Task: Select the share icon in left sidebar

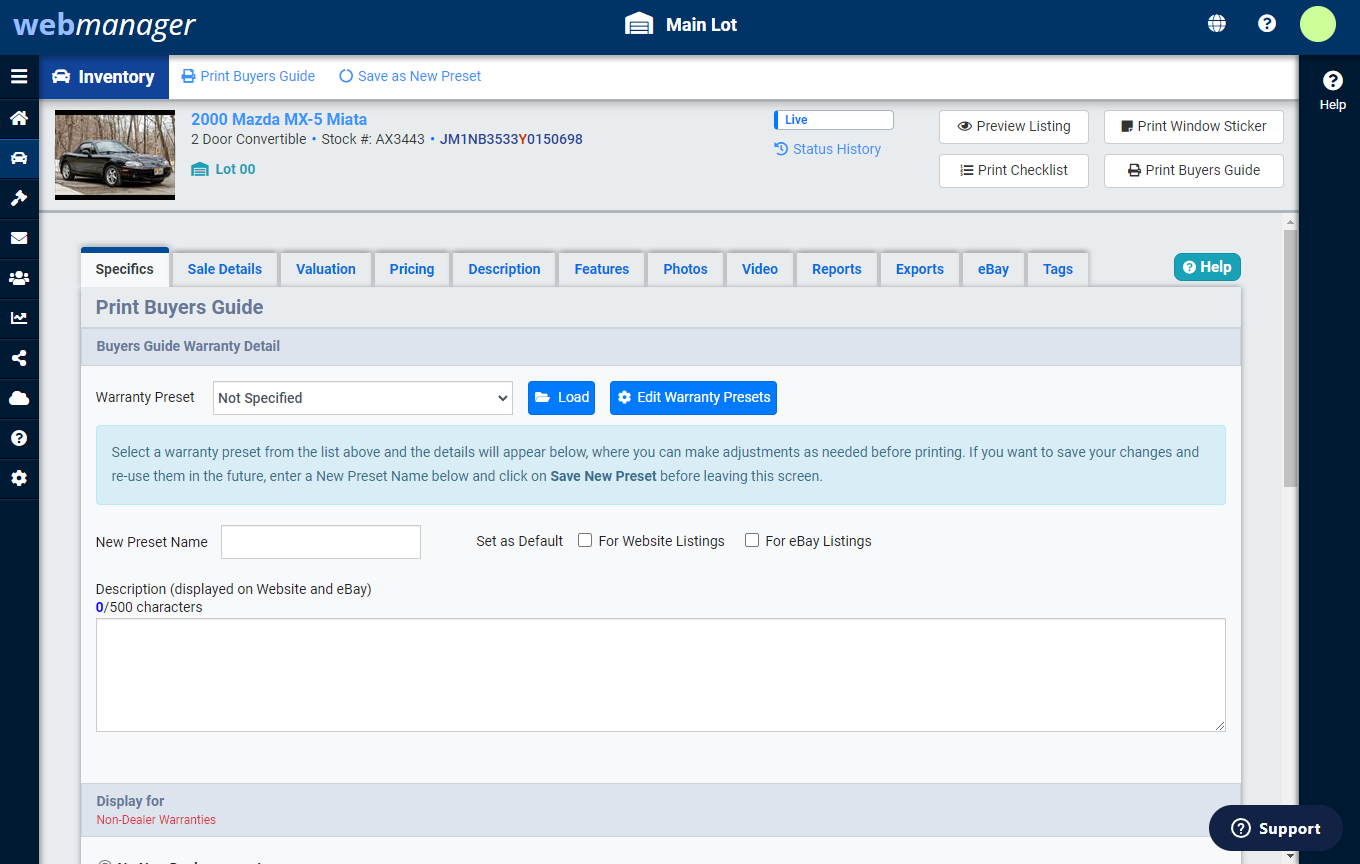Action: (x=19, y=358)
